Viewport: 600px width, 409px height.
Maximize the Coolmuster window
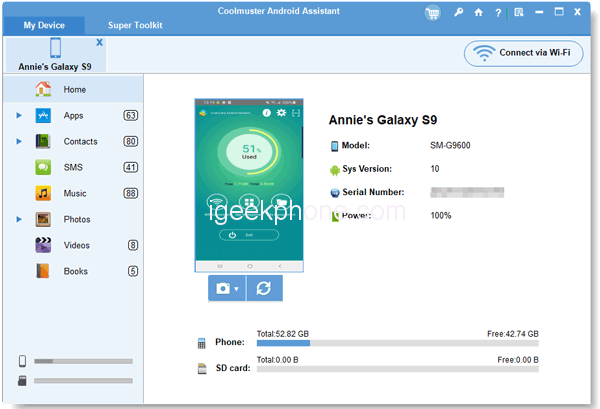pyautogui.click(x=559, y=12)
